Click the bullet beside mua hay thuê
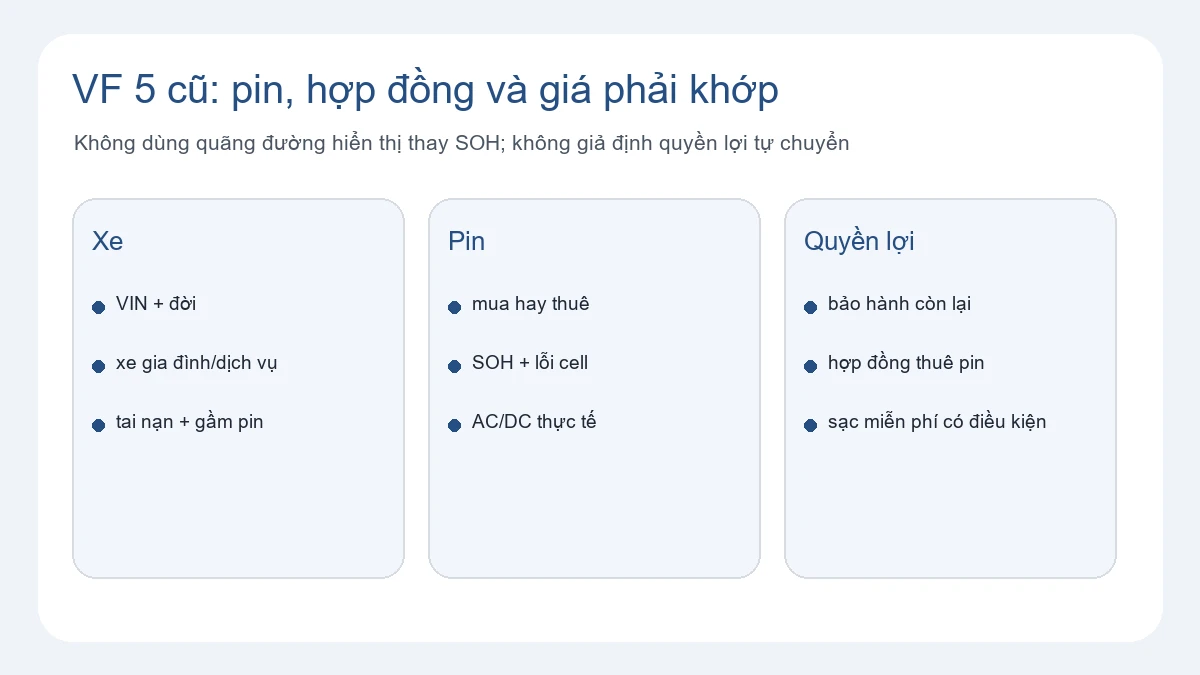 454,307
